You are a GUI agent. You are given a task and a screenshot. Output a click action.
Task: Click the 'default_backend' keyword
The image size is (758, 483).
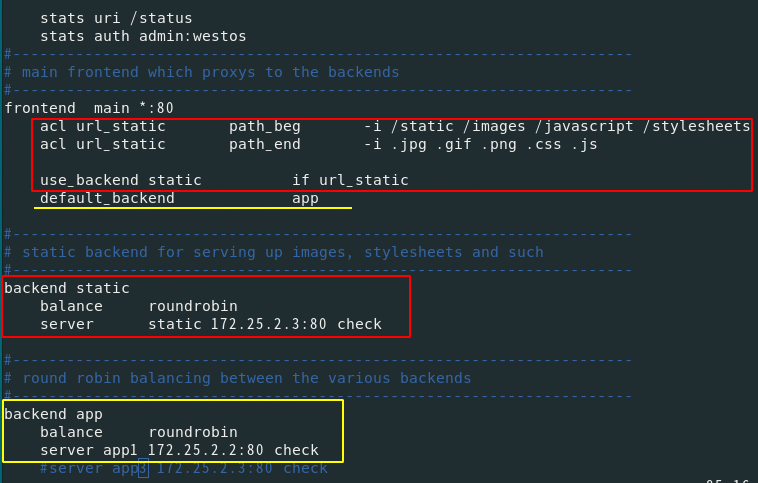(x=107, y=198)
